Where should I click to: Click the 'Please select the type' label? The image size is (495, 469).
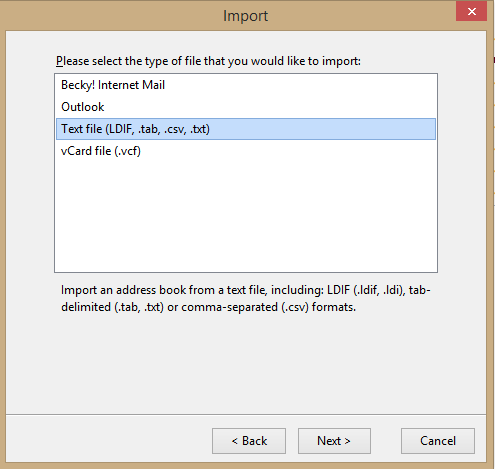tap(208, 61)
